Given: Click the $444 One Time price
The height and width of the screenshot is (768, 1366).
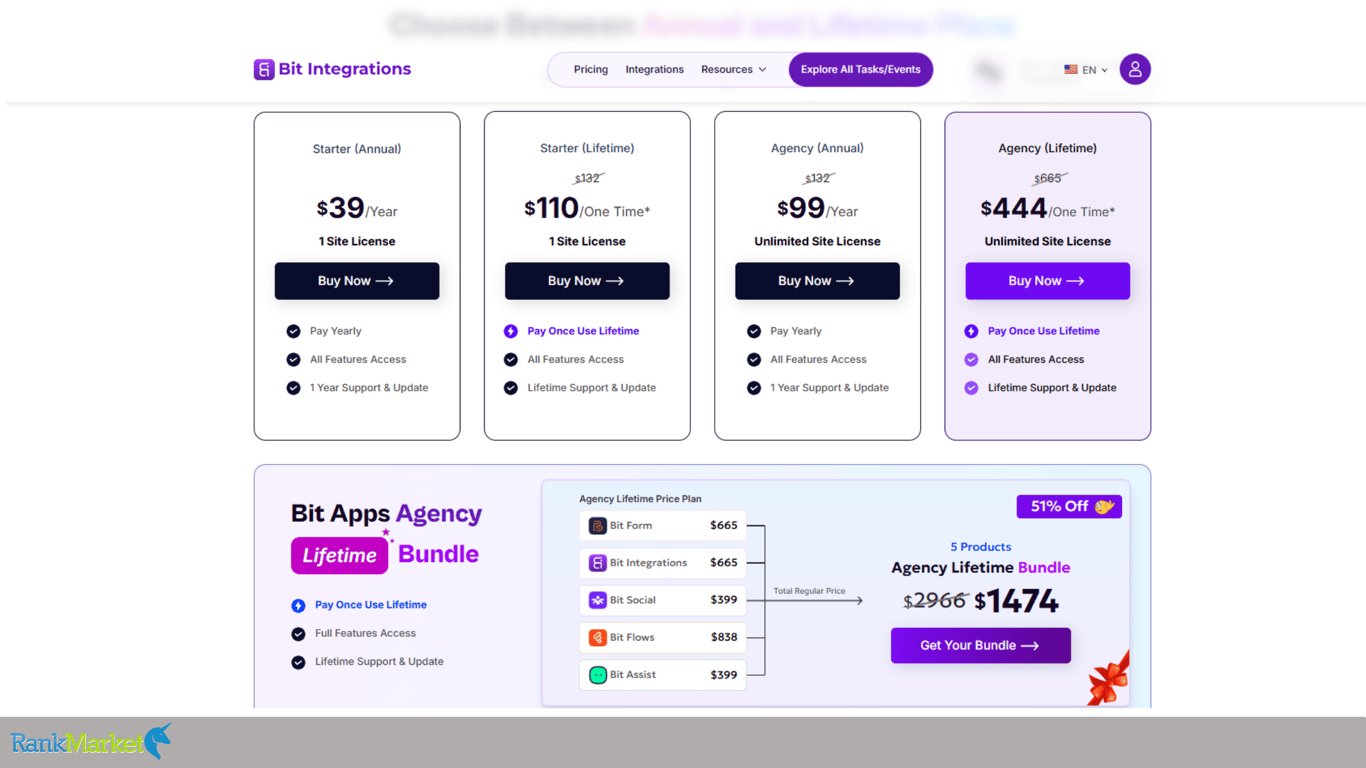Looking at the screenshot, I should (1047, 208).
